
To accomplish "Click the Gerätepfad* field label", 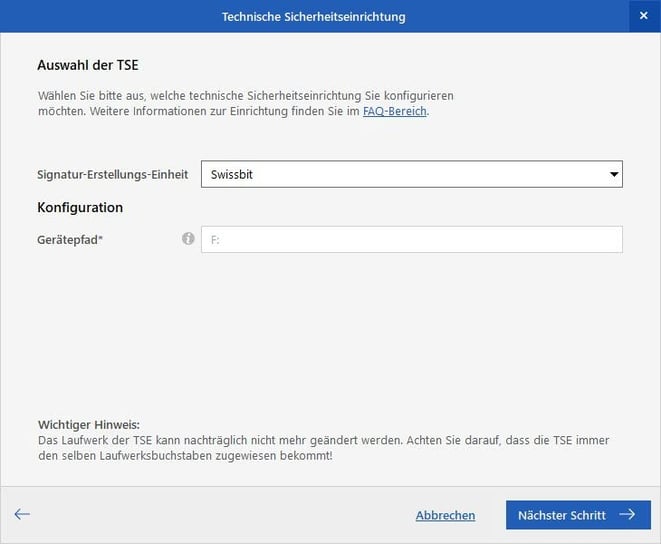I will (x=70, y=239).
